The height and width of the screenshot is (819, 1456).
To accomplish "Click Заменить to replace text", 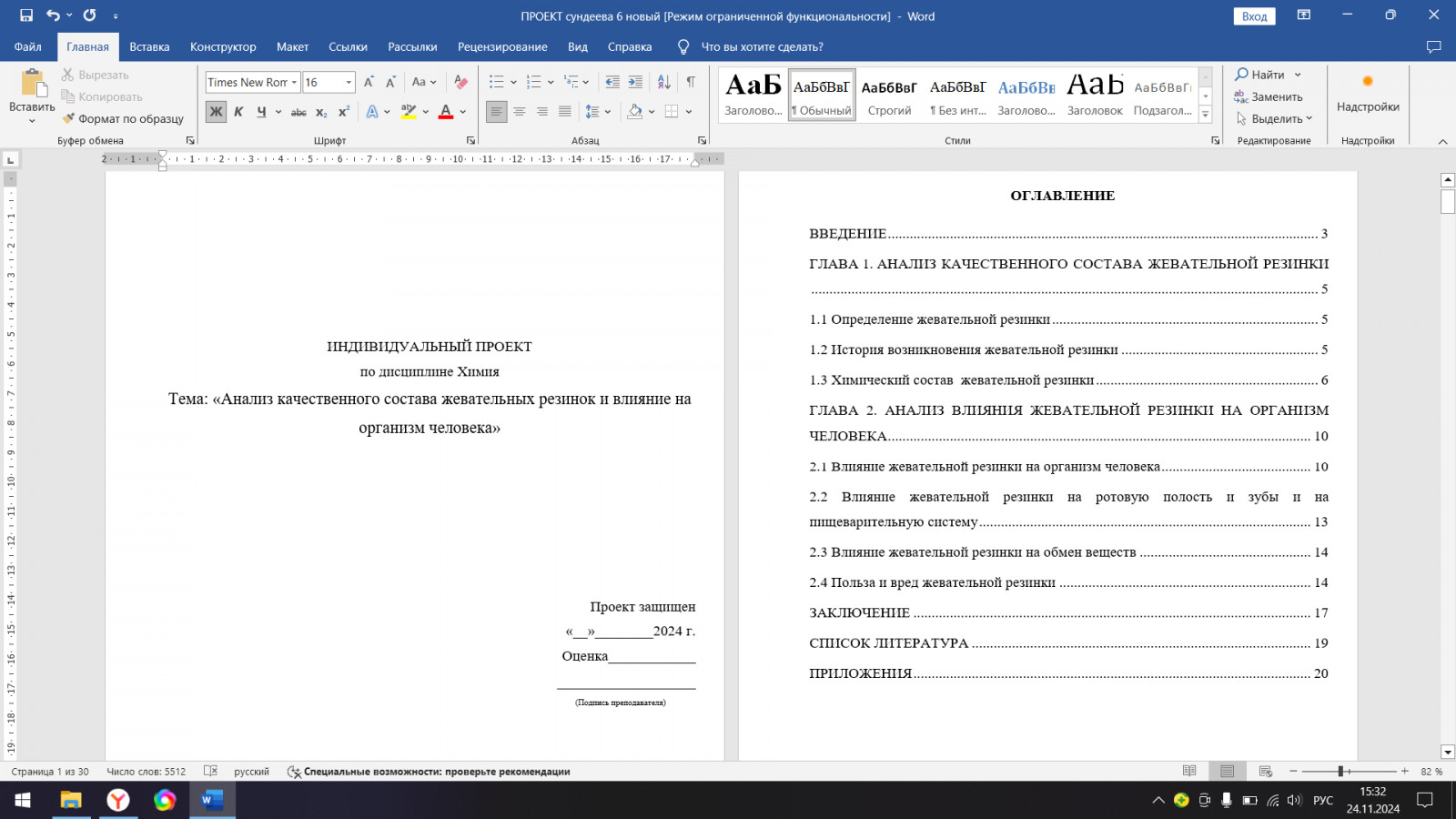I will (1269, 96).
